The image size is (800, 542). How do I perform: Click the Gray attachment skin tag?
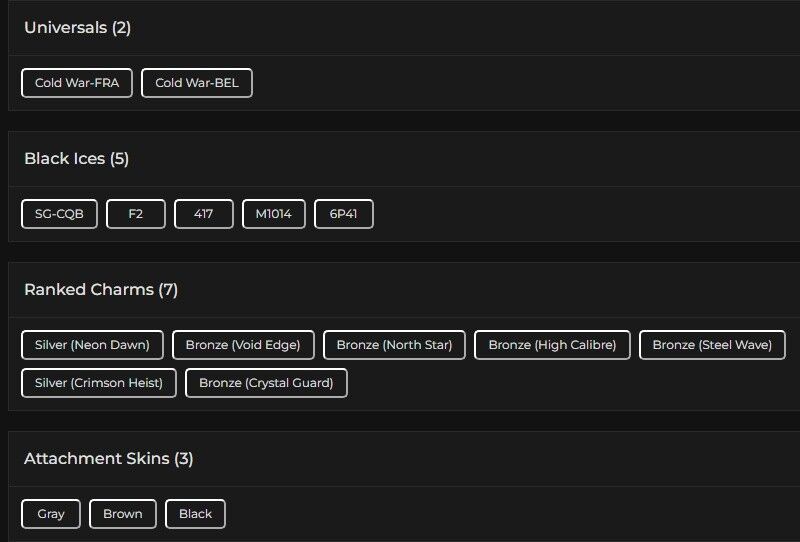coord(51,514)
